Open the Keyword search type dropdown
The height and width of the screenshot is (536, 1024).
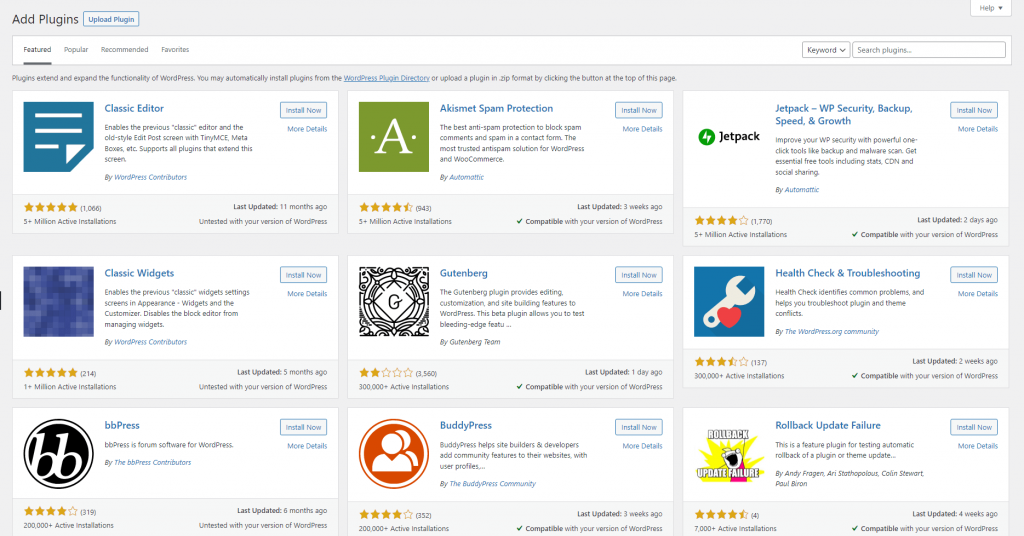point(825,50)
